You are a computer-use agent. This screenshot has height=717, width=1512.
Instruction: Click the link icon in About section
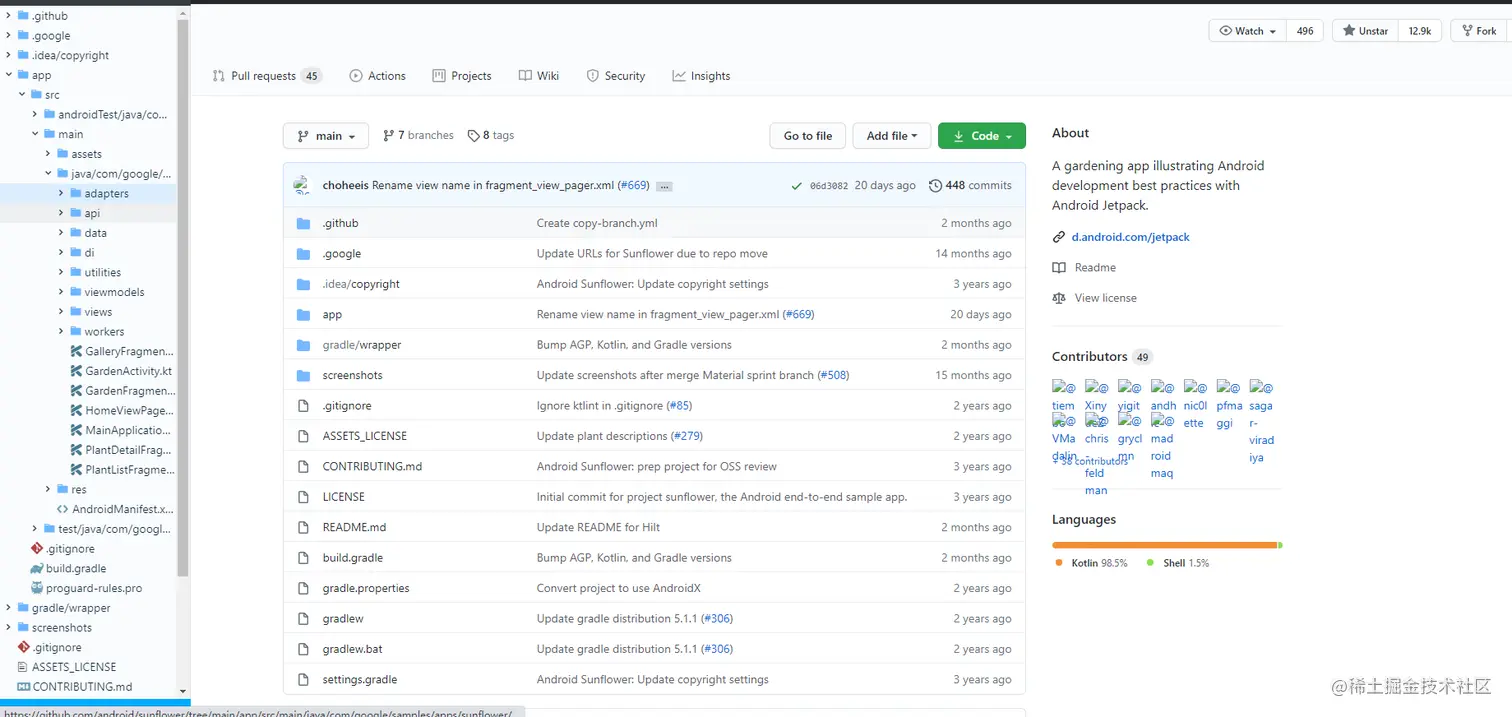pos(1059,237)
